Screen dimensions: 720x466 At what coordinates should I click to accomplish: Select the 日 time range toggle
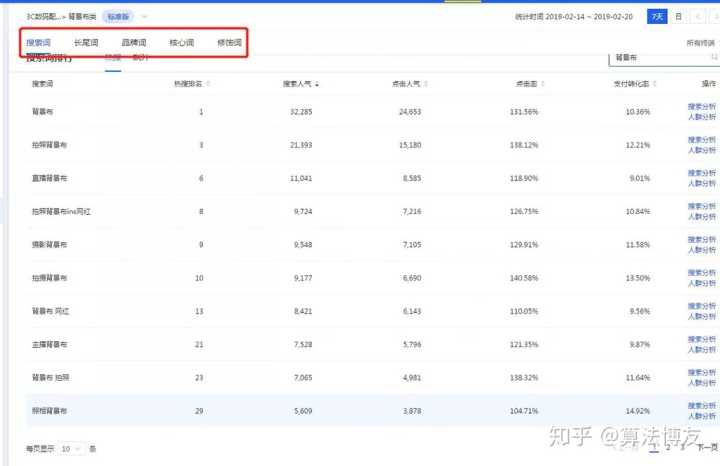tap(679, 17)
